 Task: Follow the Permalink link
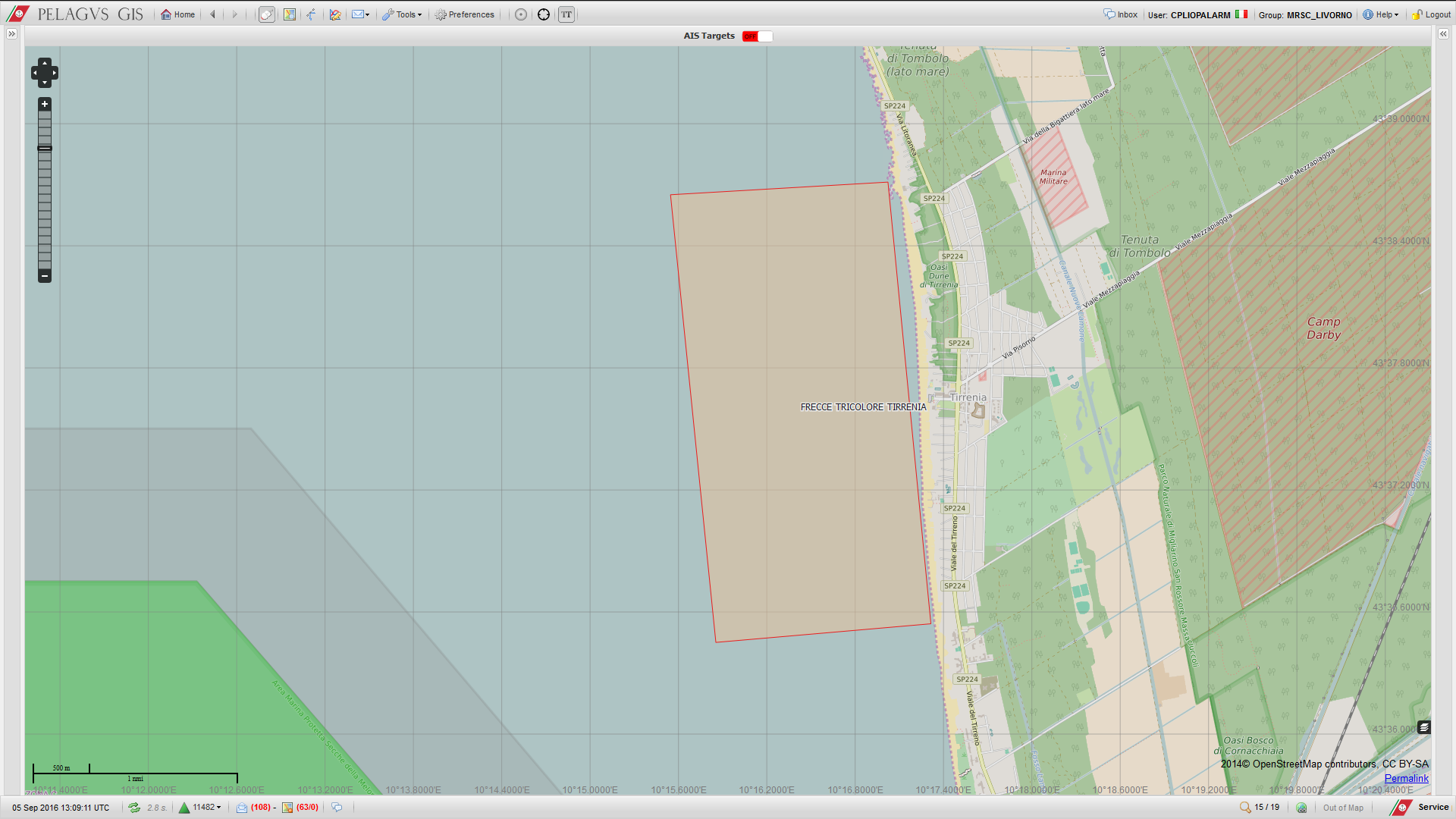tap(1406, 778)
